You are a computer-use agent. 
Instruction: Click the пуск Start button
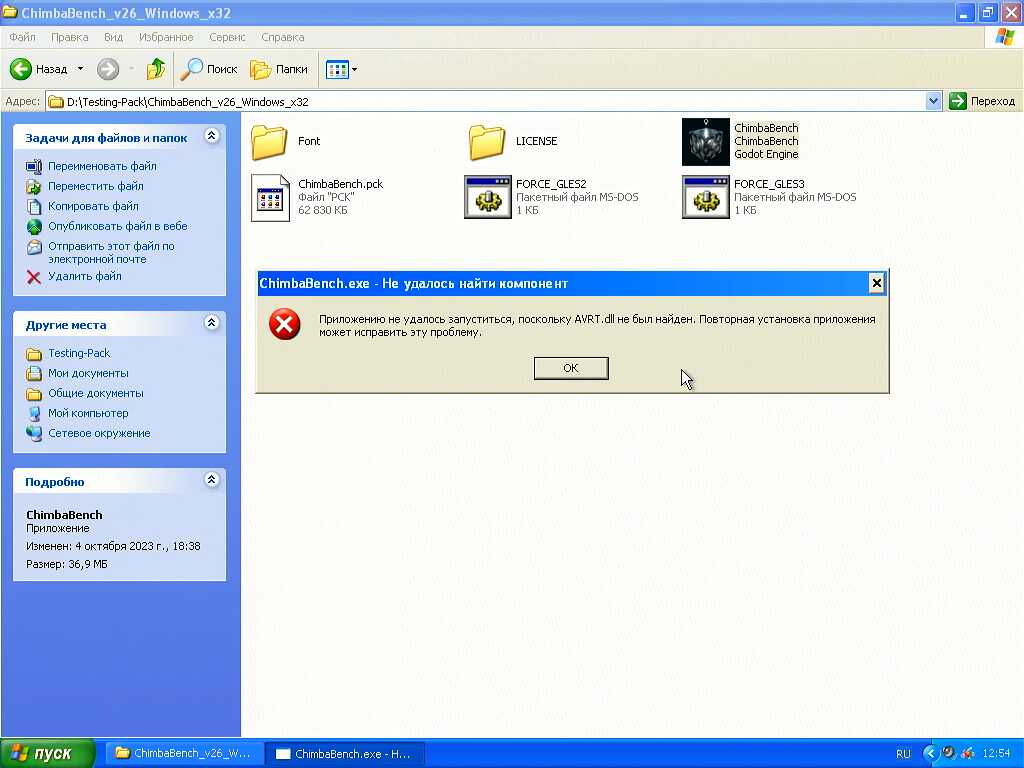[x=47, y=753]
